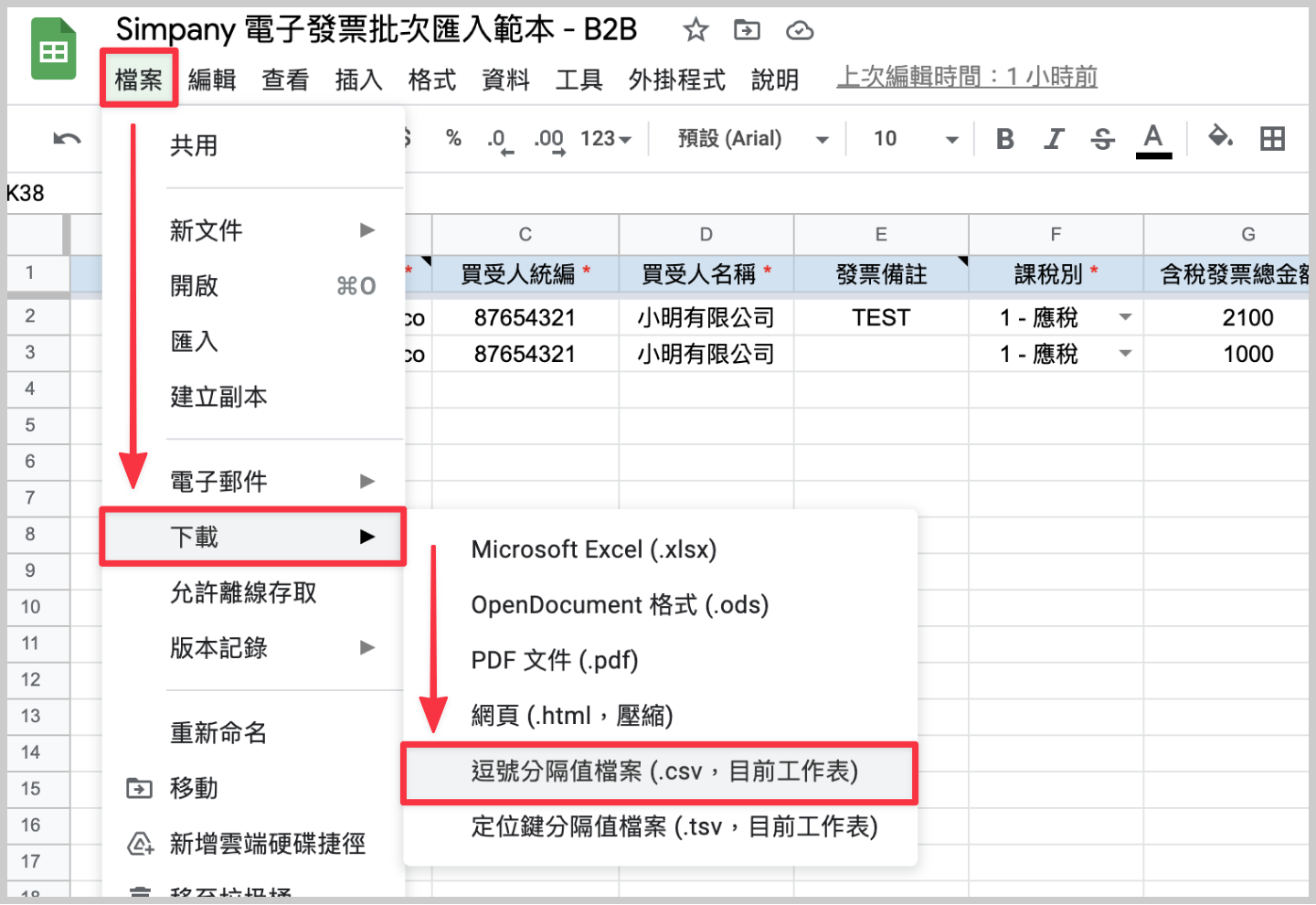Select 買受人名稱 header cell
1316x905 pixels.
pyautogui.click(x=706, y=273)
